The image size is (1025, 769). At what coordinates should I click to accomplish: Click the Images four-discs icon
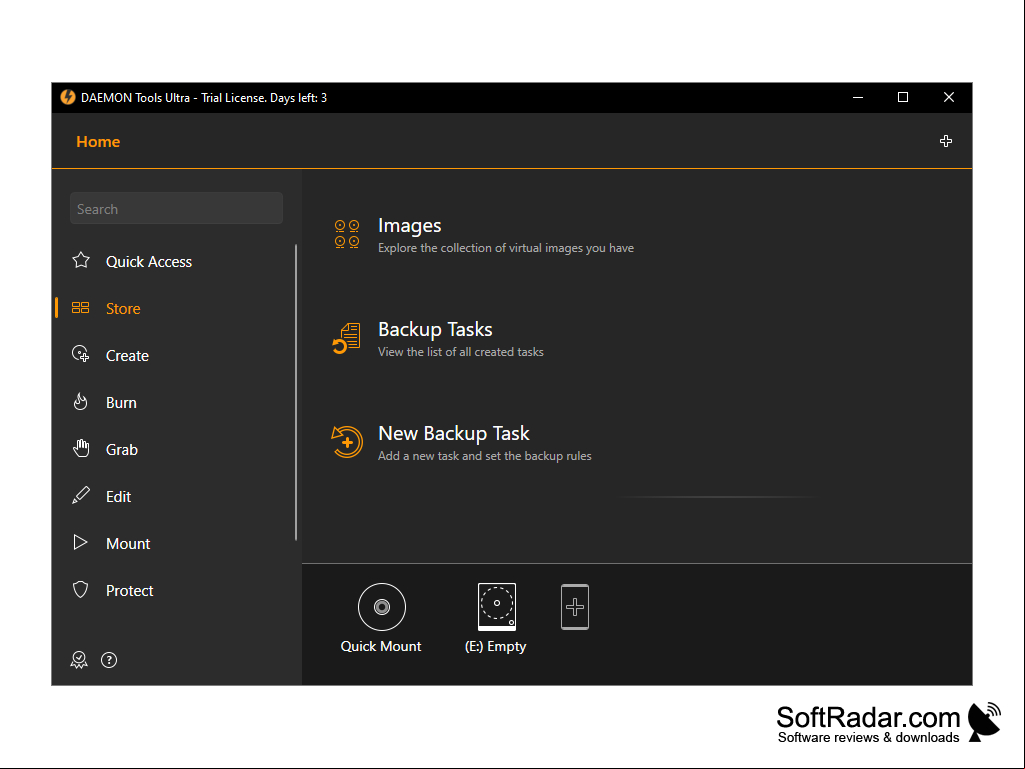346,234
